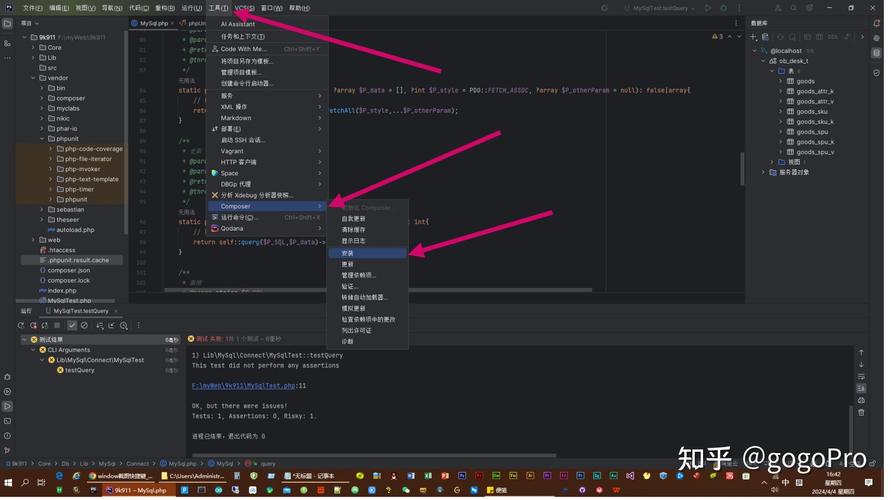This screenshot has height=500, width=891.
Task: Select goods_spu_k table in Database tree
Action: [x=817, y=143]
